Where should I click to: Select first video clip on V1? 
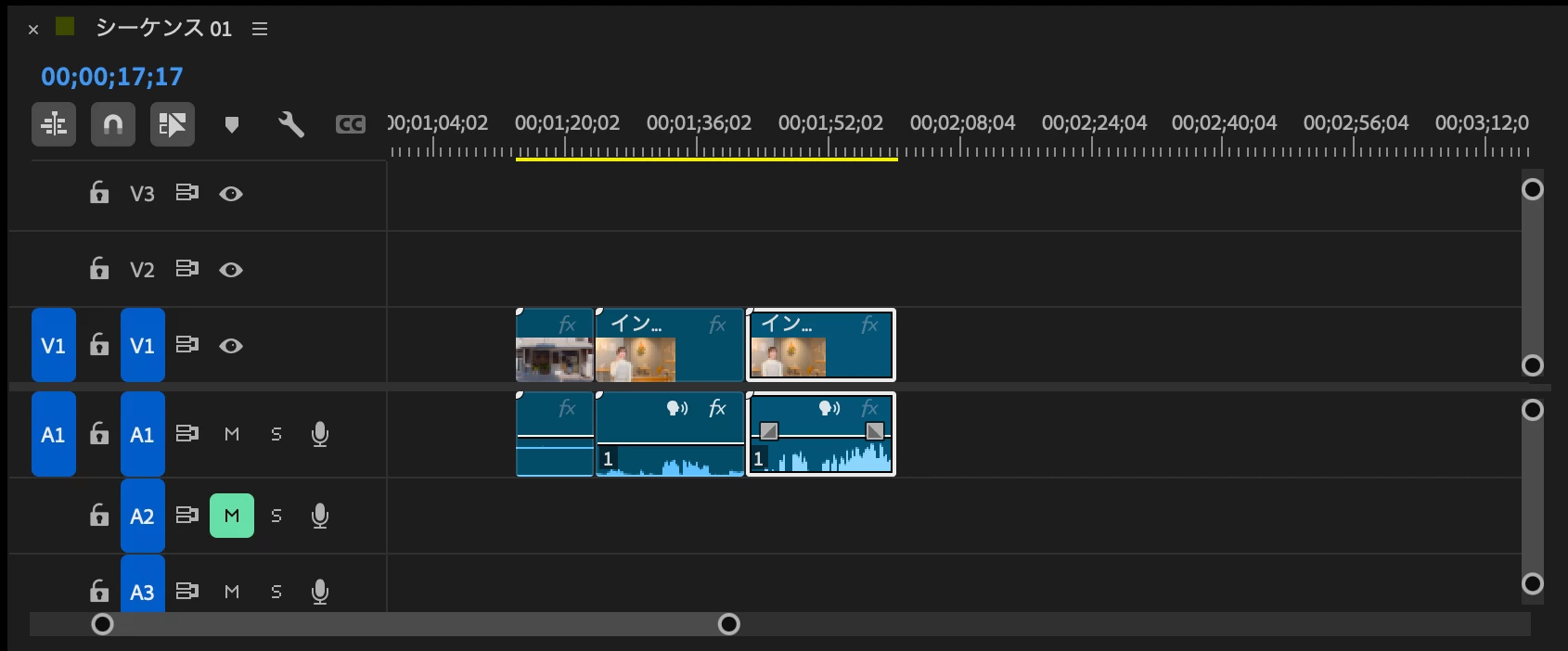pos(555,345)
